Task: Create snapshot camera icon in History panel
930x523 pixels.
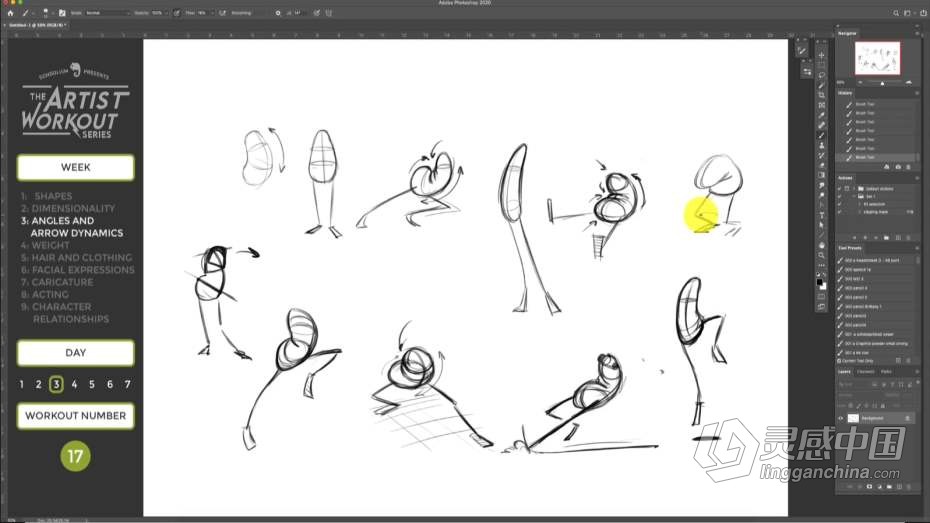Action: (x=898, y=167)
